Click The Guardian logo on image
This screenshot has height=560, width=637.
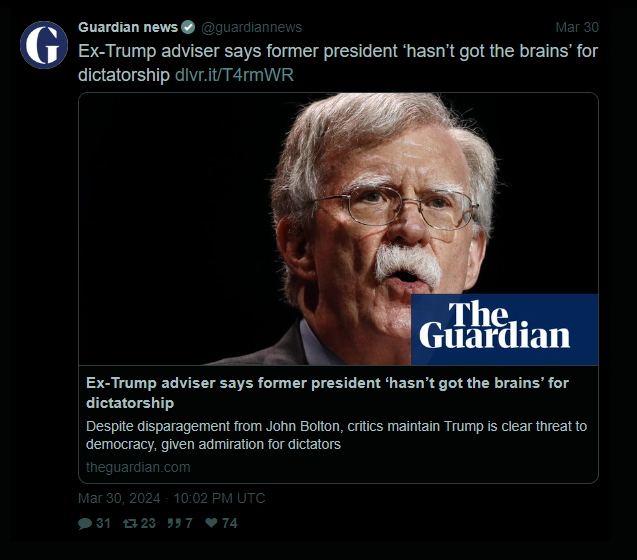pos(504,329)
